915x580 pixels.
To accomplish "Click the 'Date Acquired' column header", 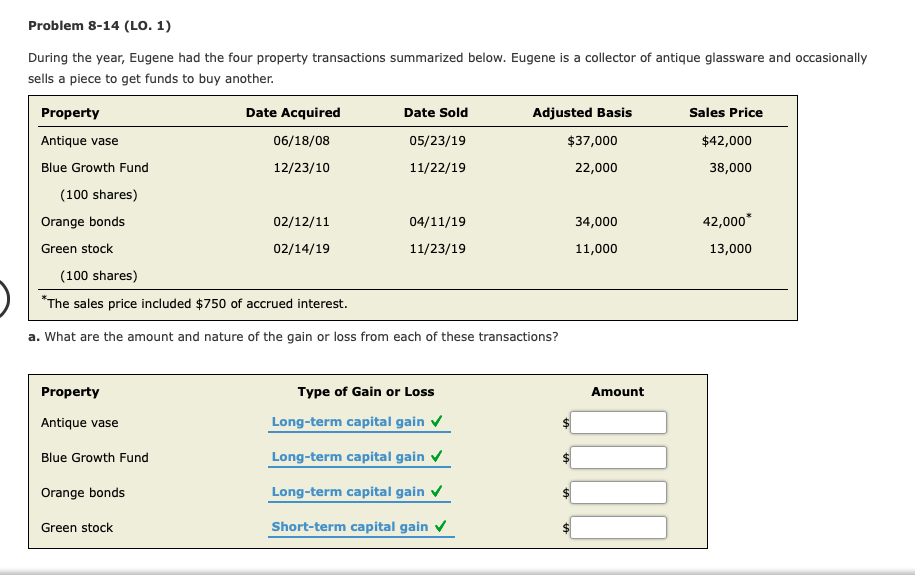I will click(293, 113).
